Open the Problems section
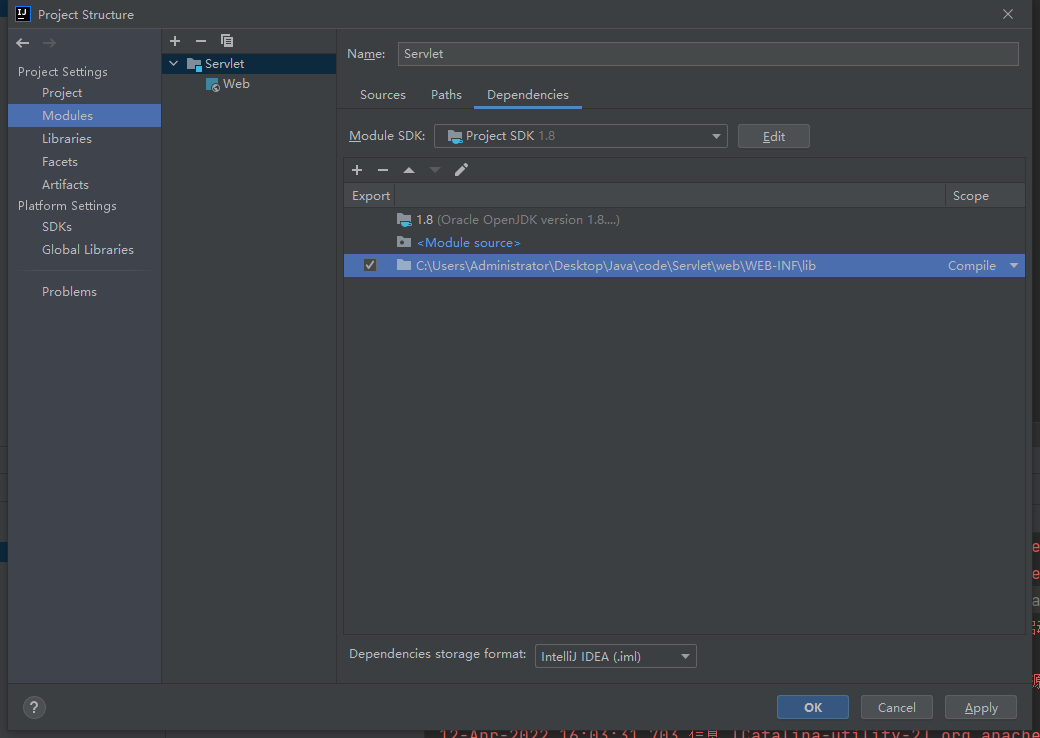 [x=69, y=292]
